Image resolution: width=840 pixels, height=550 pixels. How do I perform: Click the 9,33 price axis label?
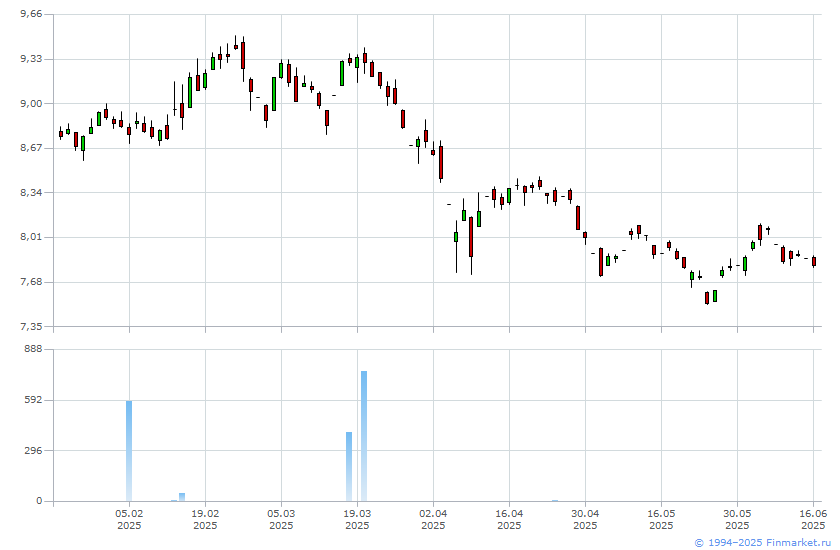click(31, 59)
